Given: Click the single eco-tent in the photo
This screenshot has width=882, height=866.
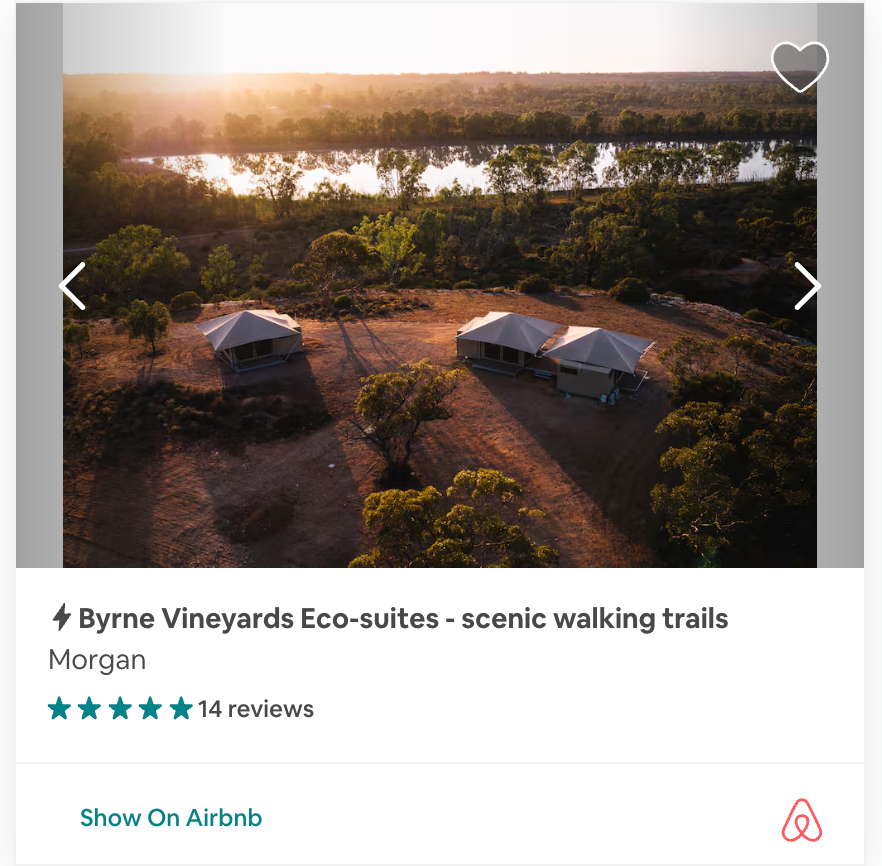Looking at the screenshot, I should click(249, 339).
